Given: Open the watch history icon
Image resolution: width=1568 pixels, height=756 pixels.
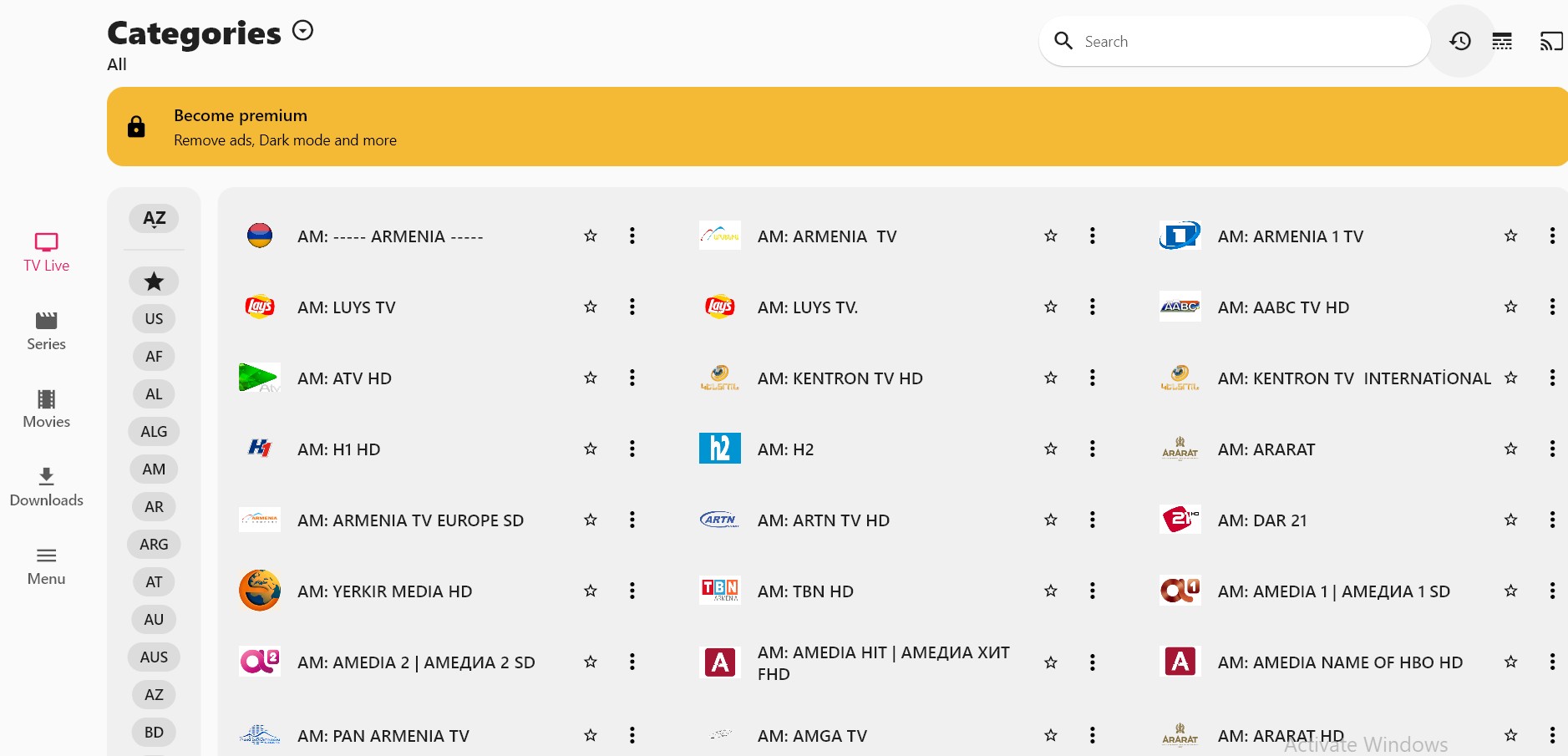Looking at the screenshot, I should (x=1460, y=41).
